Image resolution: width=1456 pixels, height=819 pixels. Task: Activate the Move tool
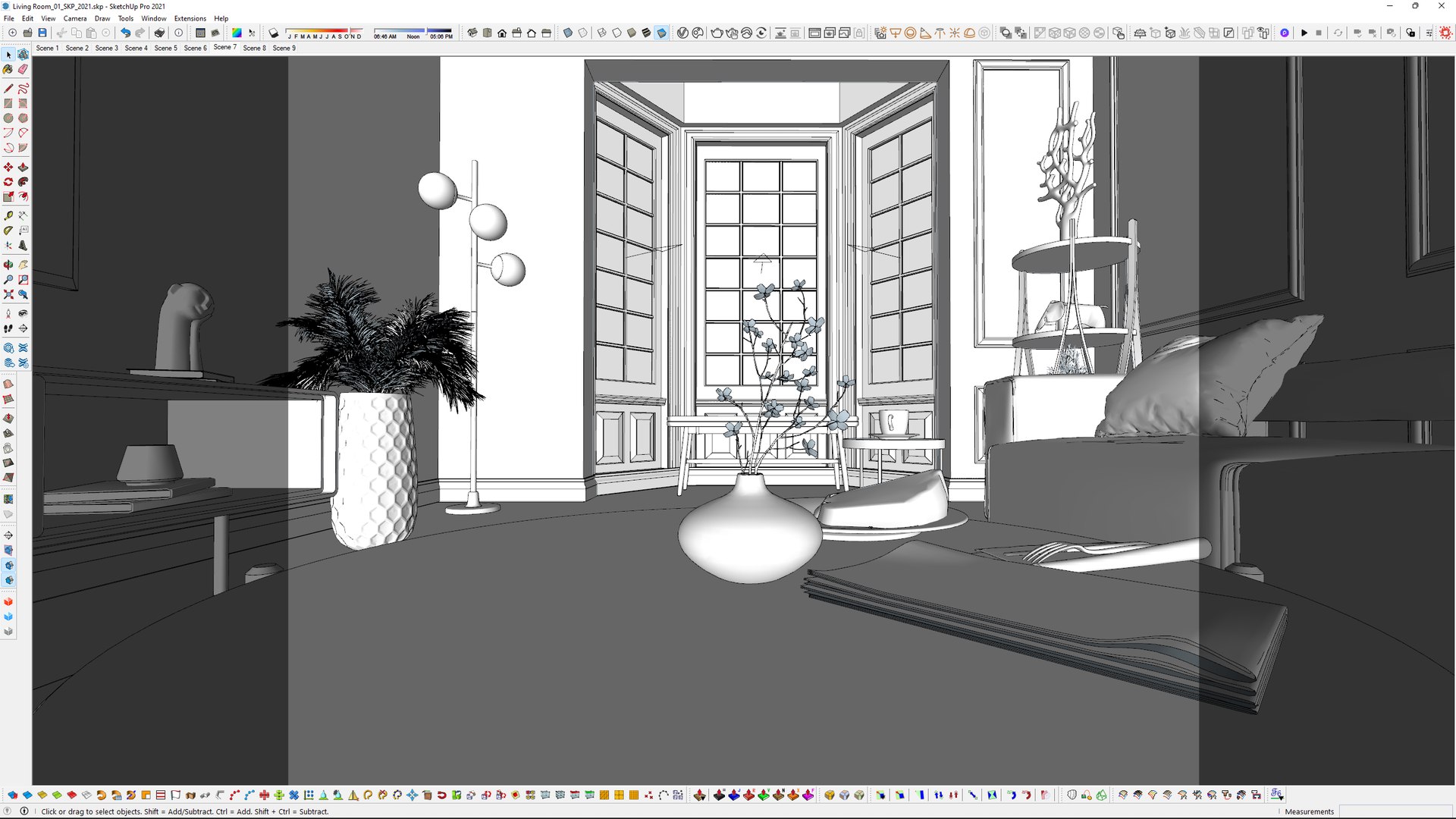coord(8,167)
